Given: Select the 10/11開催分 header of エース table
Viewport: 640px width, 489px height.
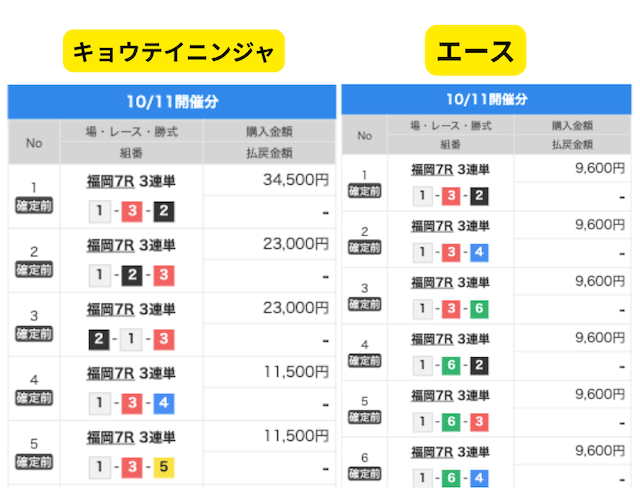Looking at the screenshot, I should pos(487,99).
